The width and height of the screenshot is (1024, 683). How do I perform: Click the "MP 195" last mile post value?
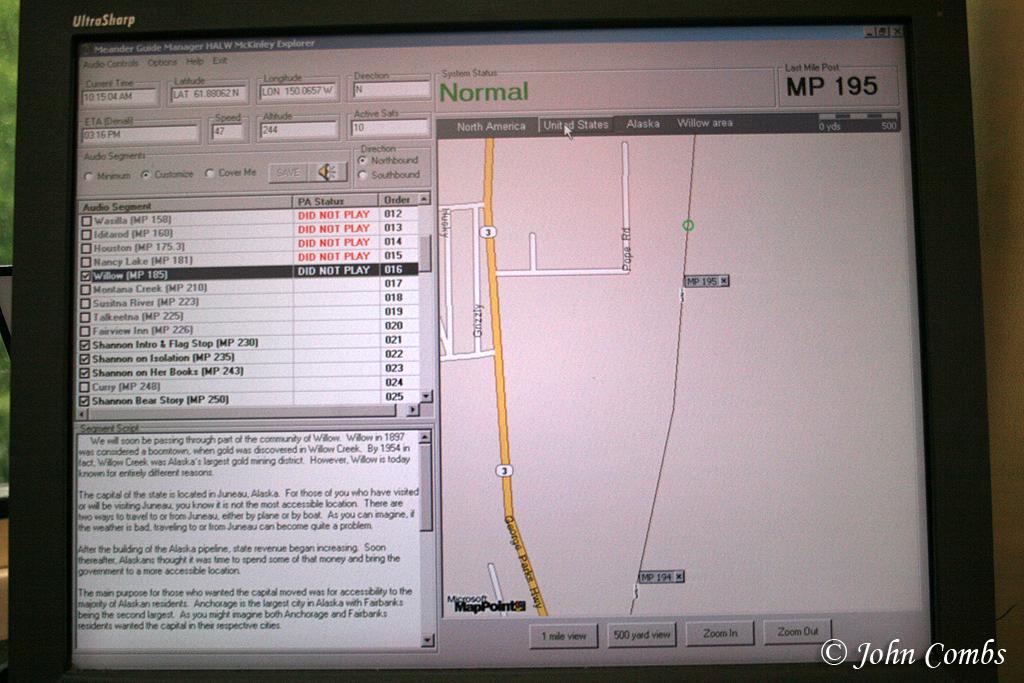coord(832,86)
